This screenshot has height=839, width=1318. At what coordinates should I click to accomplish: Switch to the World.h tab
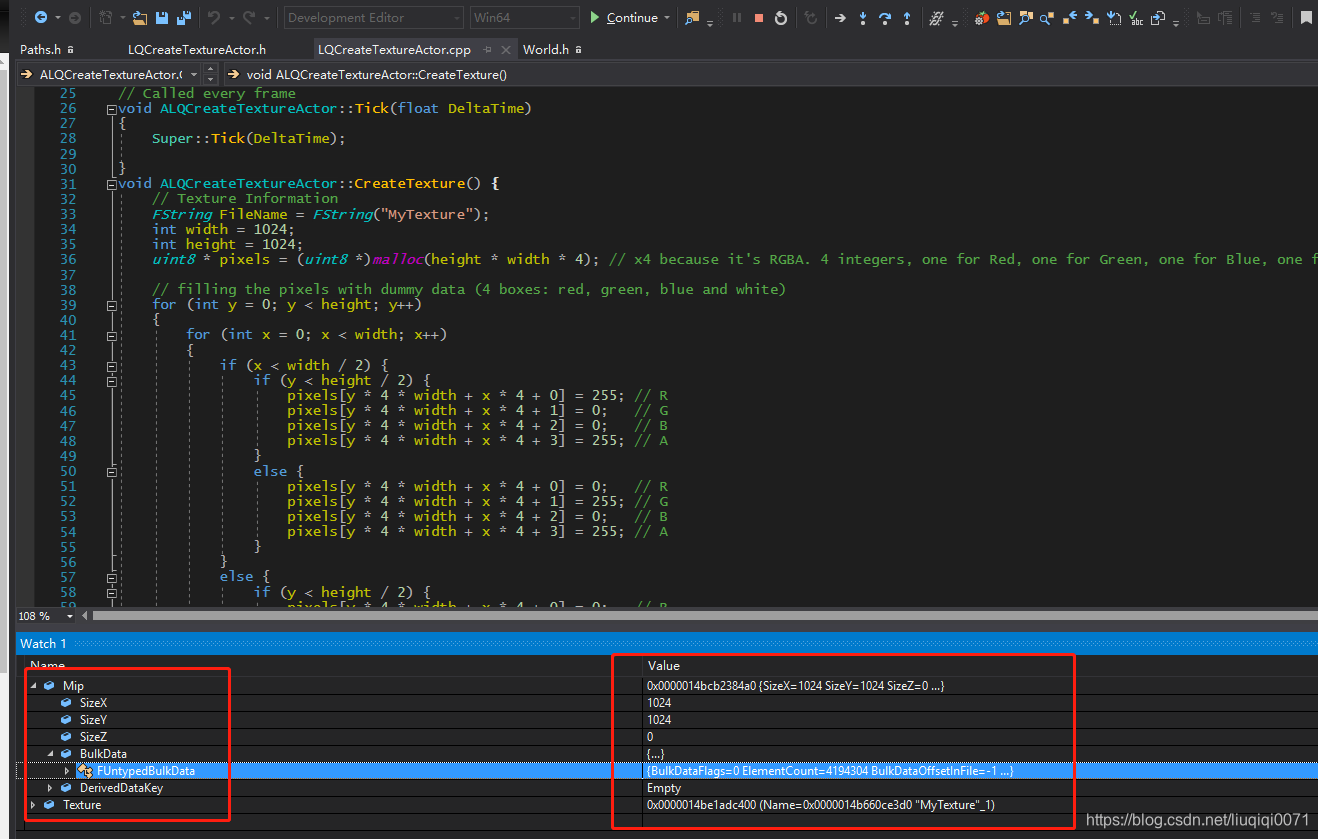coord(545,49)
